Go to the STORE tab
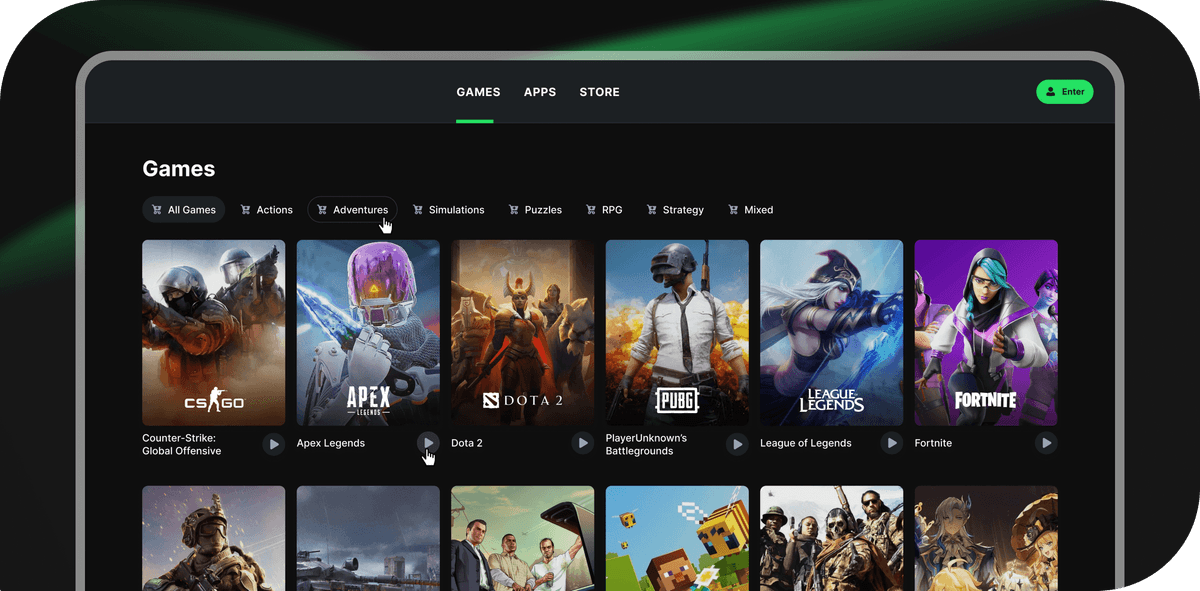Image resolution: width=1200 pixels, height=591 pixels. [600, 92]
